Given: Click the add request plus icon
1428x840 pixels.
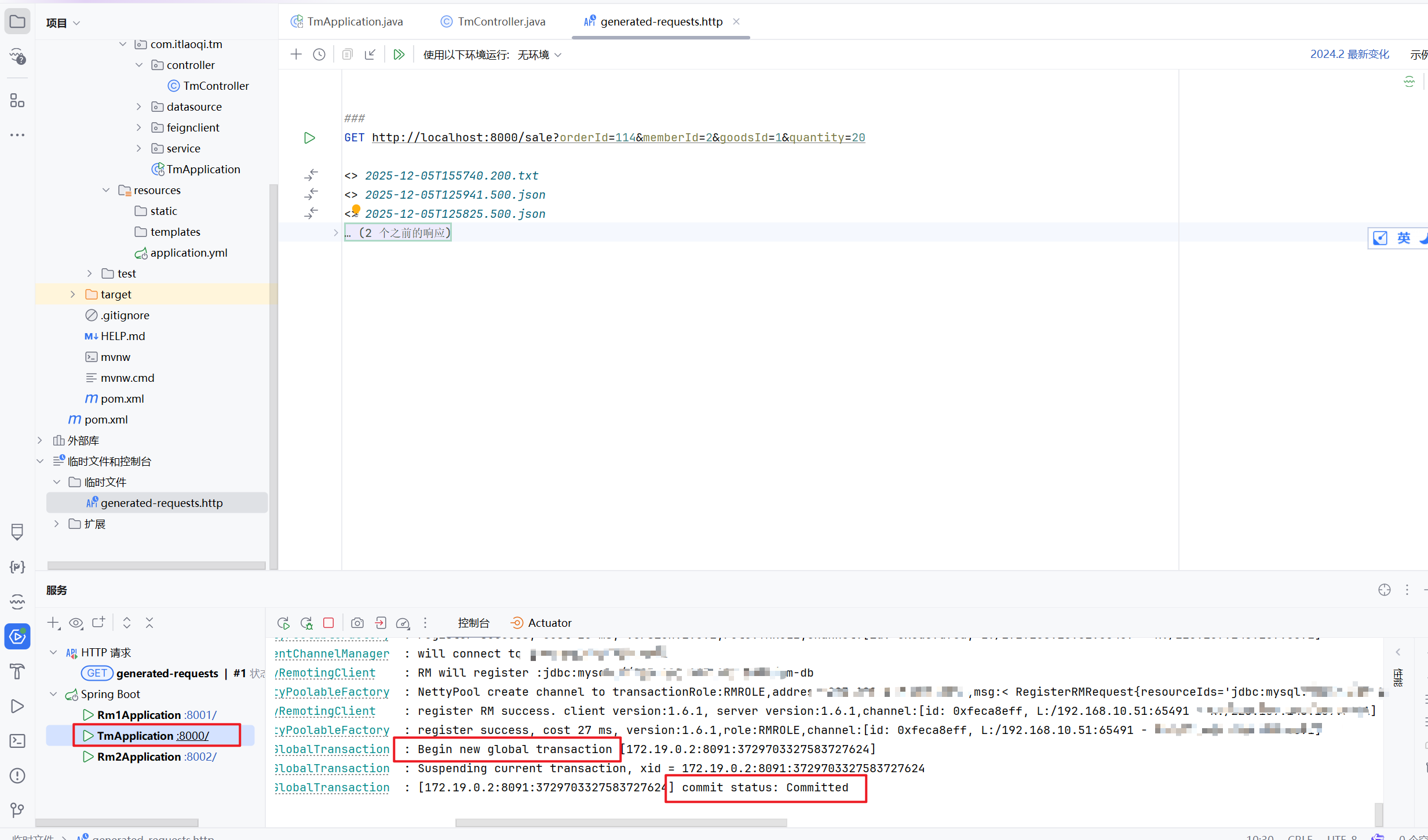Looking at the screenshot, I should 296,54.
